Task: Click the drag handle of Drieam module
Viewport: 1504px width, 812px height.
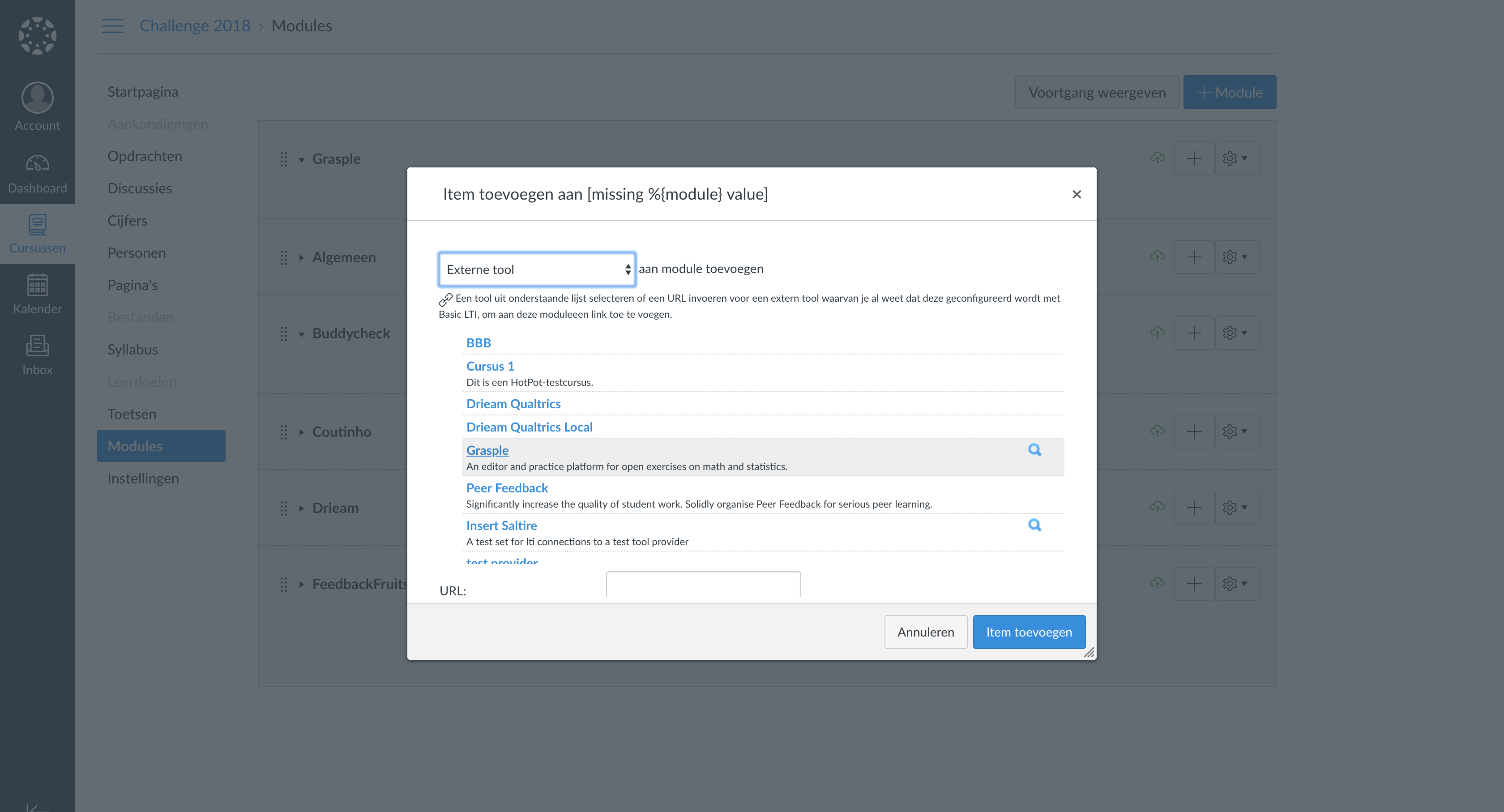Action: click(284, 508)
